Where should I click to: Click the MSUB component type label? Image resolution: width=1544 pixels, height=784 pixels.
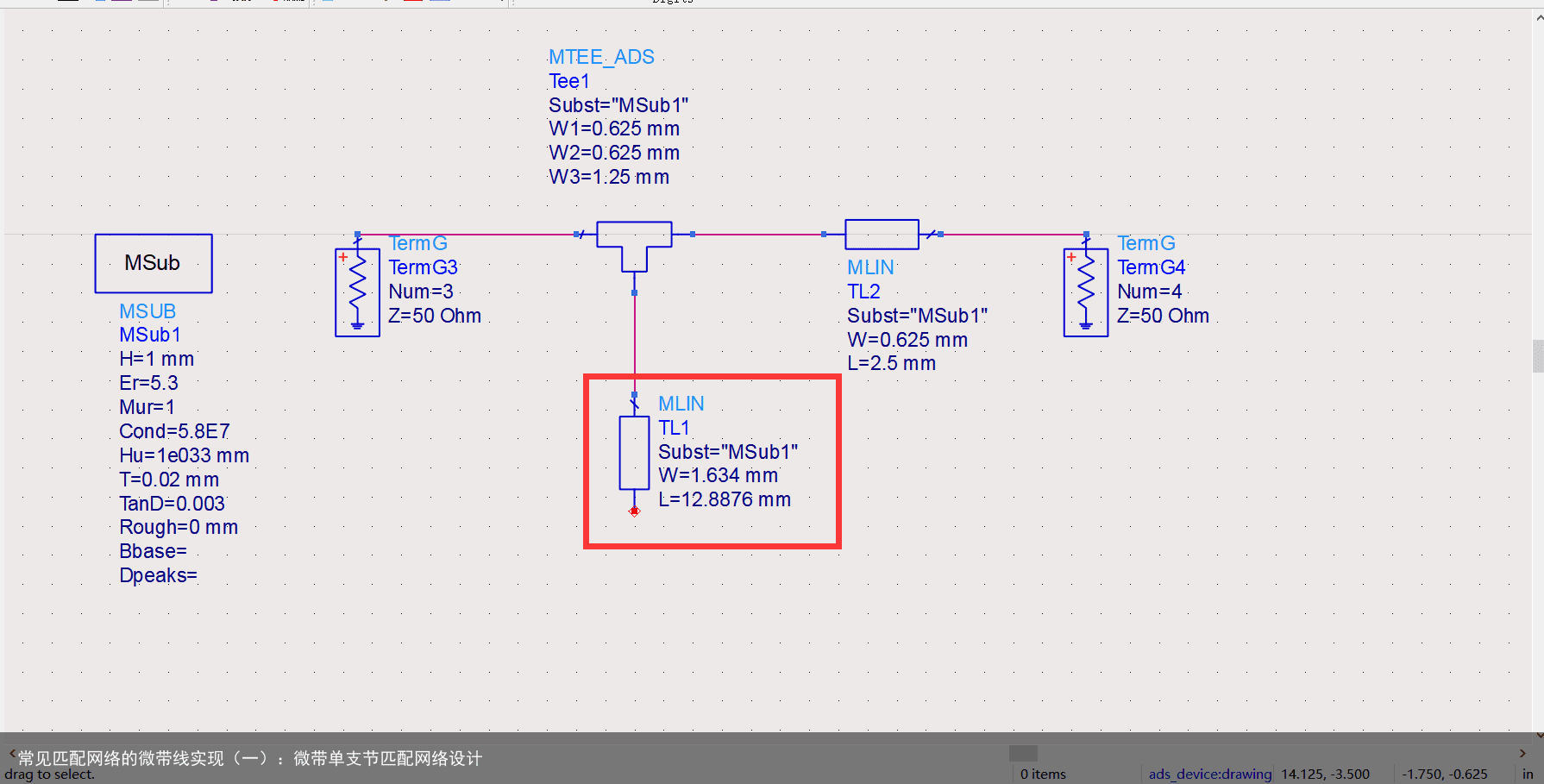point(147,311)
